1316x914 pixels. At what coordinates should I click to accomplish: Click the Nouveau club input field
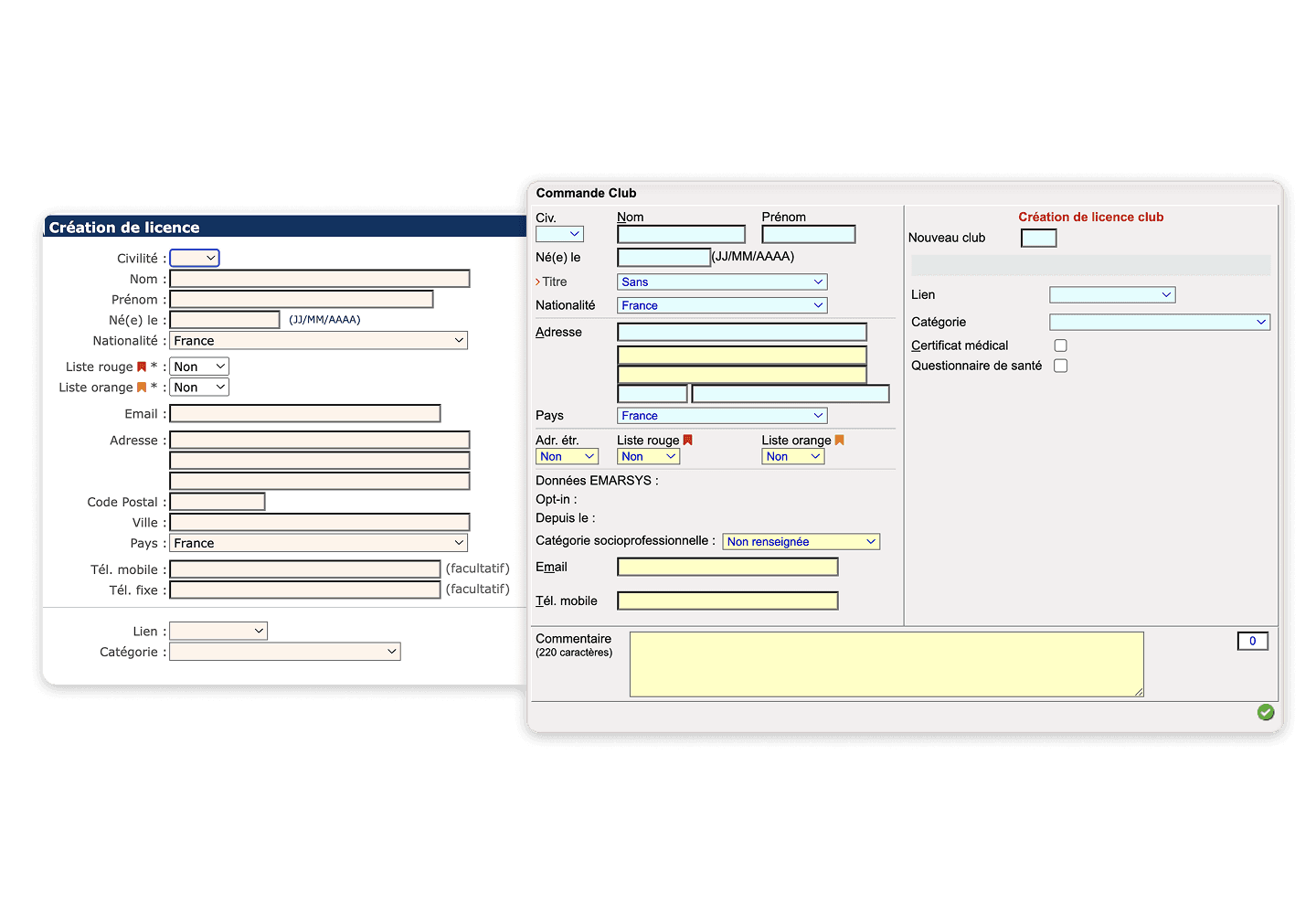point(1038,238)
